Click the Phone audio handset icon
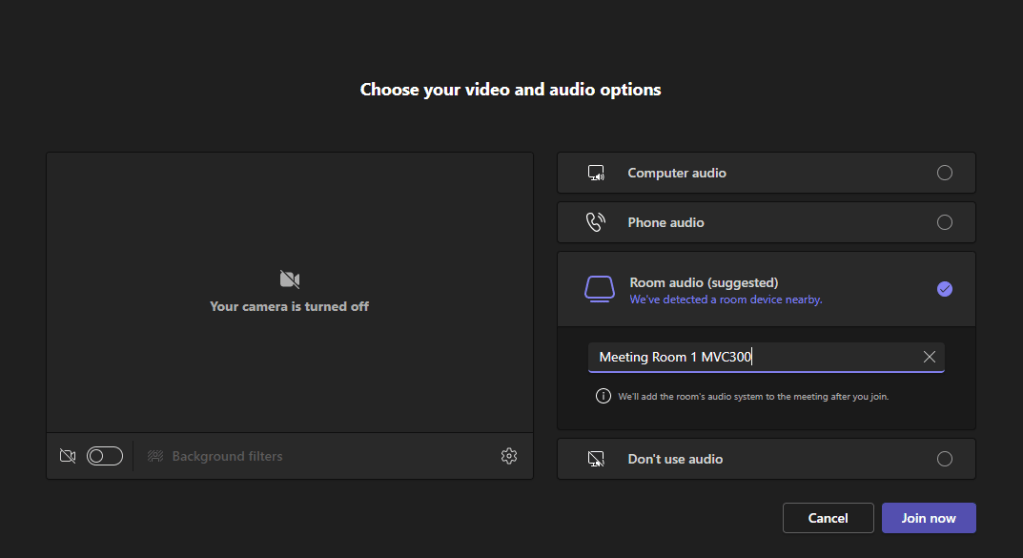The width and height of the screenshot is (1023, 558). pos(596,222)
